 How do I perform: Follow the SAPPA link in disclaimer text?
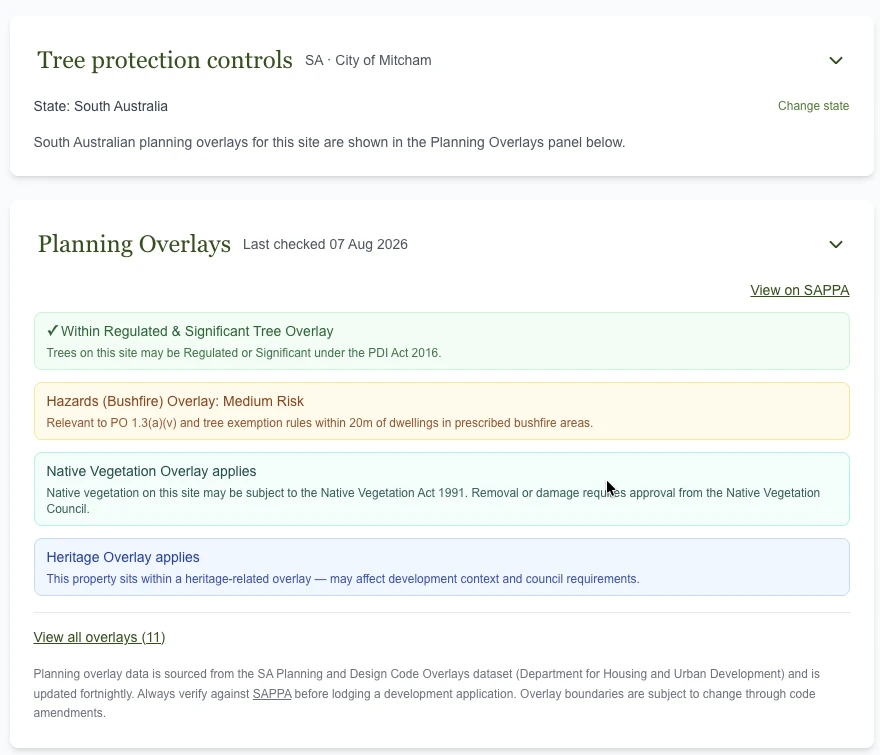[x=272, y=694]
